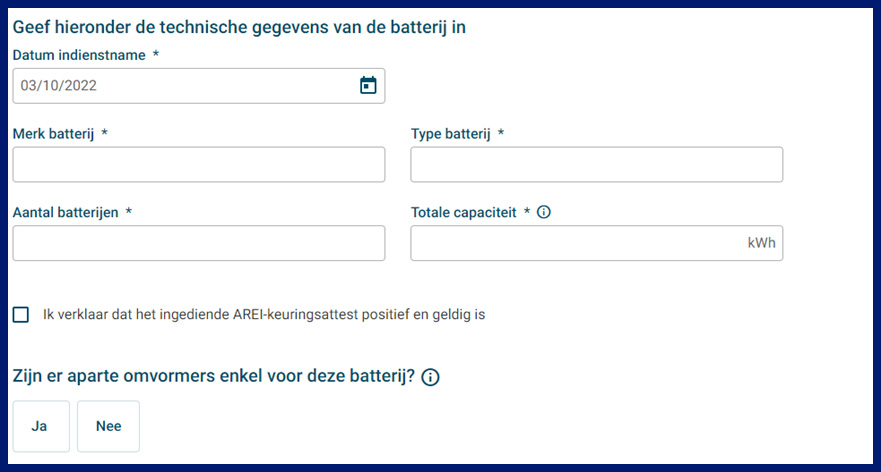Screen dimensions: 881x472
Task: Click into the Type batterij input
Action: [596, 164]
